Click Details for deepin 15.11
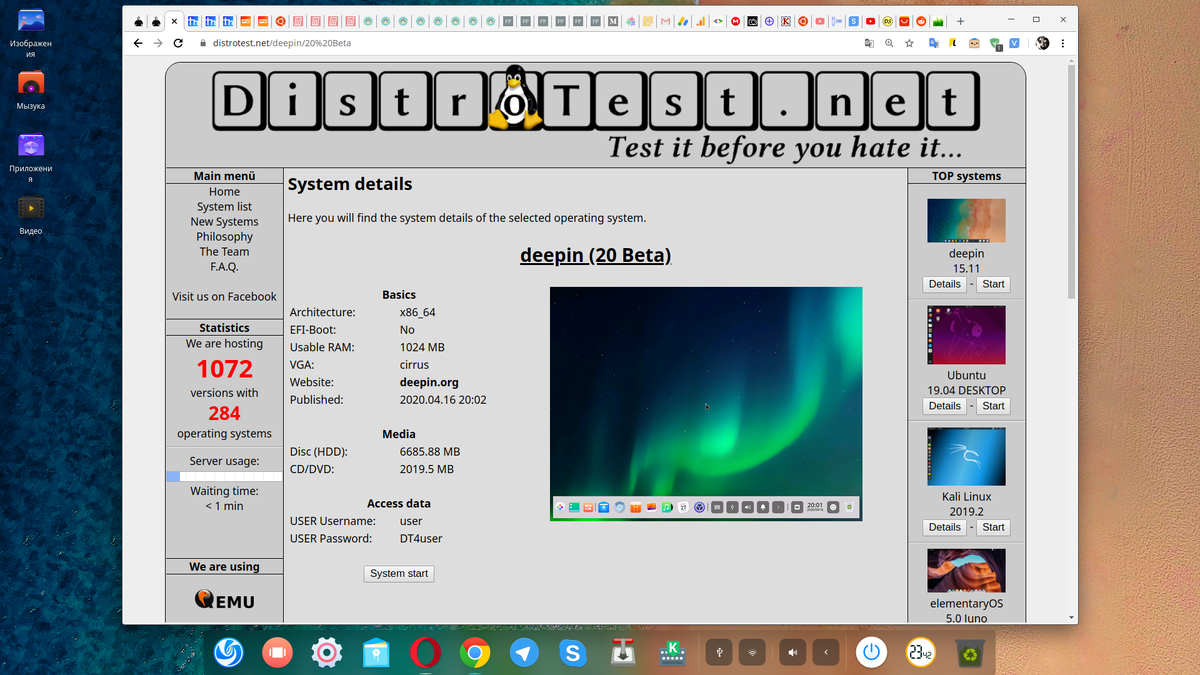This screenshot has height=675, width=1200. [x=944, y=284]
